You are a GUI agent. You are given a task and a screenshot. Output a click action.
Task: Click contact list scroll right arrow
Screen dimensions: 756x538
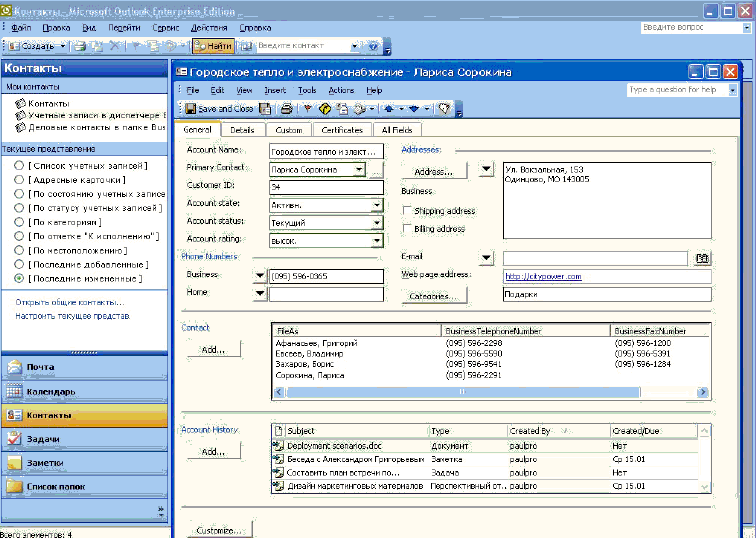702,392
